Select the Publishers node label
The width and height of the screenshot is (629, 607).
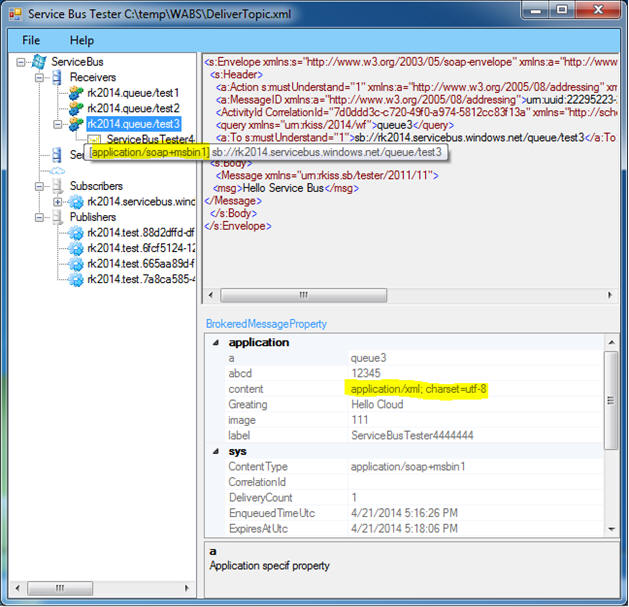(93, 217)
